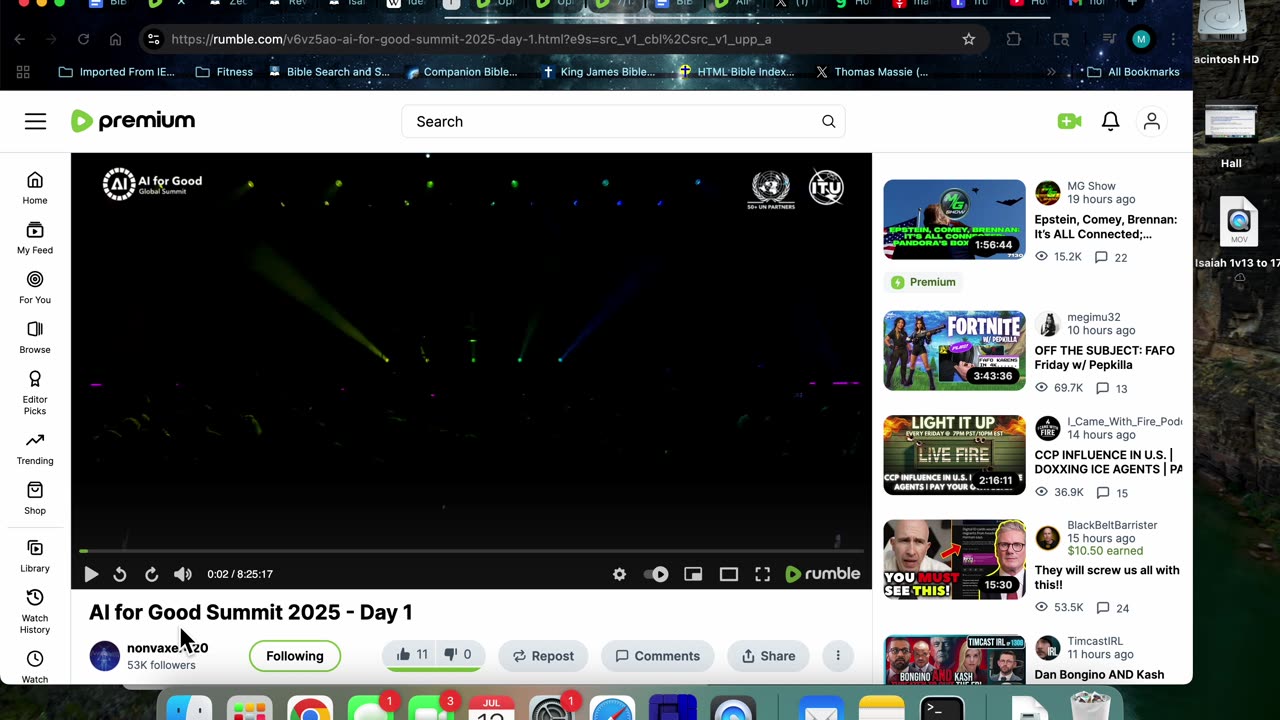This screenshot has height=720, width=1280.
Task: Open My Feed in the sidebar
Action: [35, 237]
